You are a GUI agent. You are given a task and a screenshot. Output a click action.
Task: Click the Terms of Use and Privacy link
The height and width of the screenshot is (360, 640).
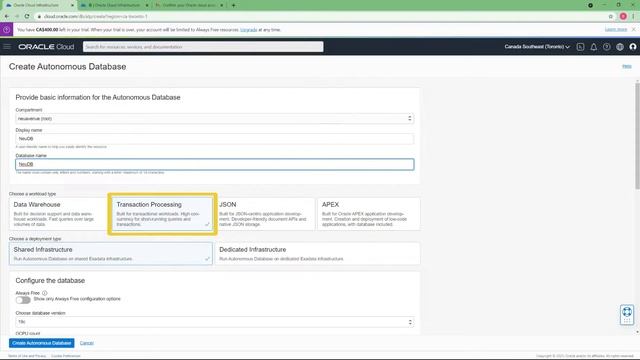27,356
